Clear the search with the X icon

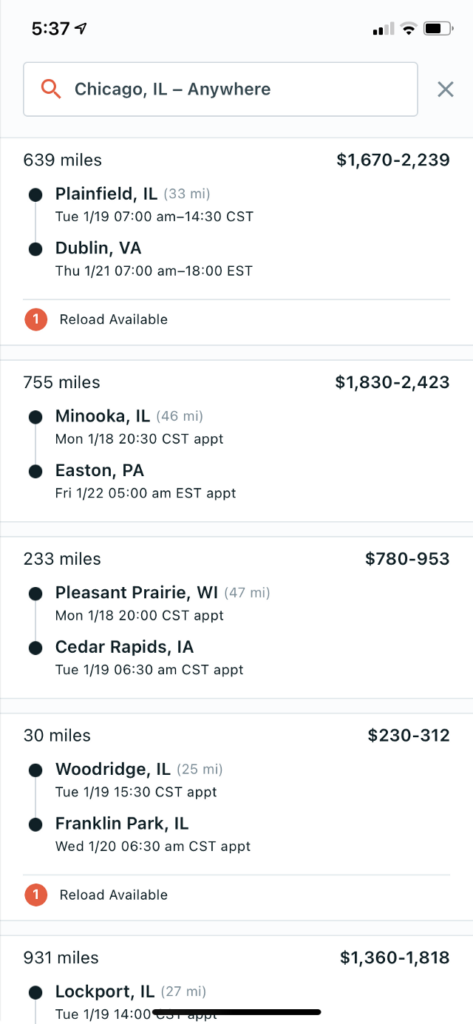click(446, 89)
